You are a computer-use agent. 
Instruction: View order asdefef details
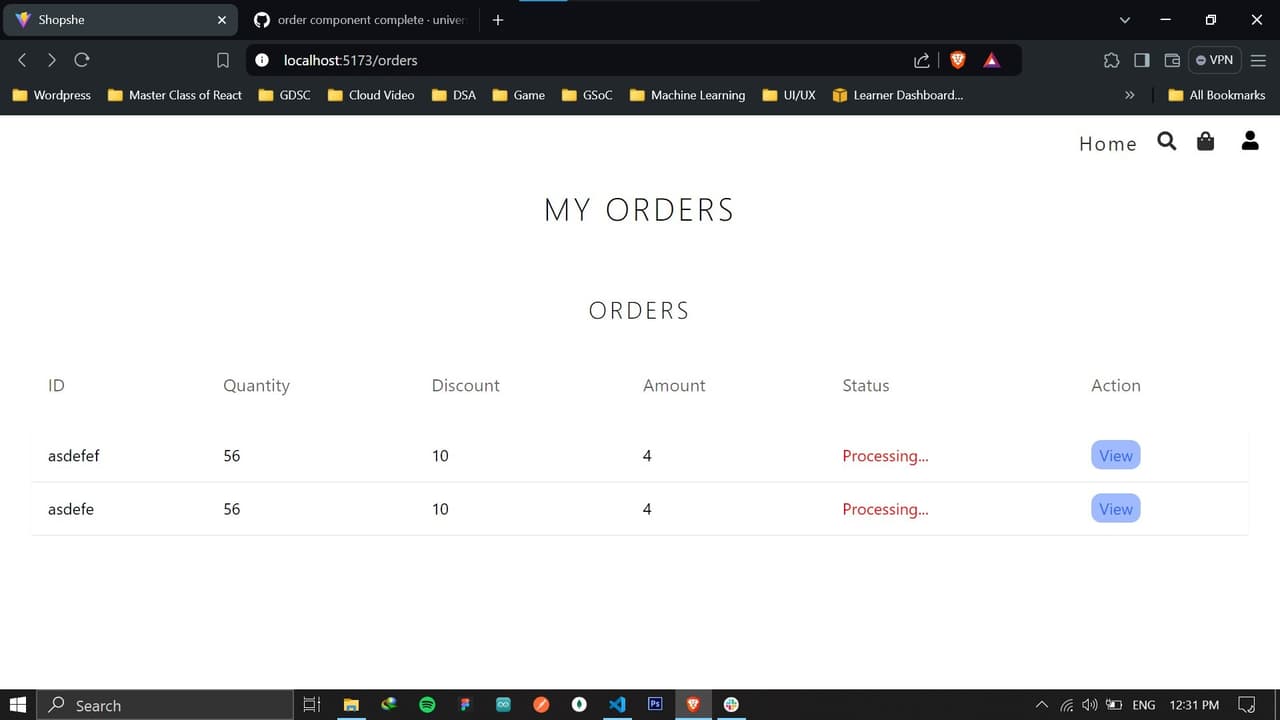(x=1115, y=456)
